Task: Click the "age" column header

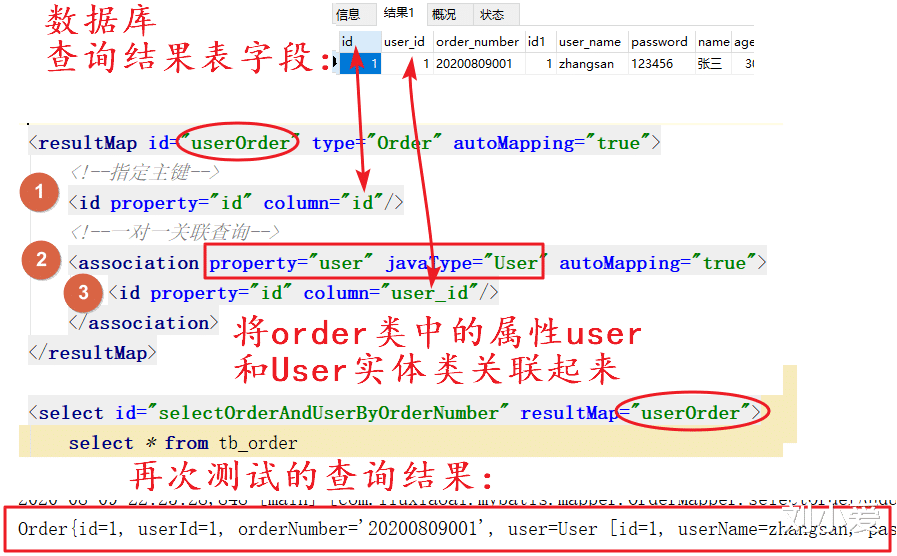Action: click(x=744, y=42)
